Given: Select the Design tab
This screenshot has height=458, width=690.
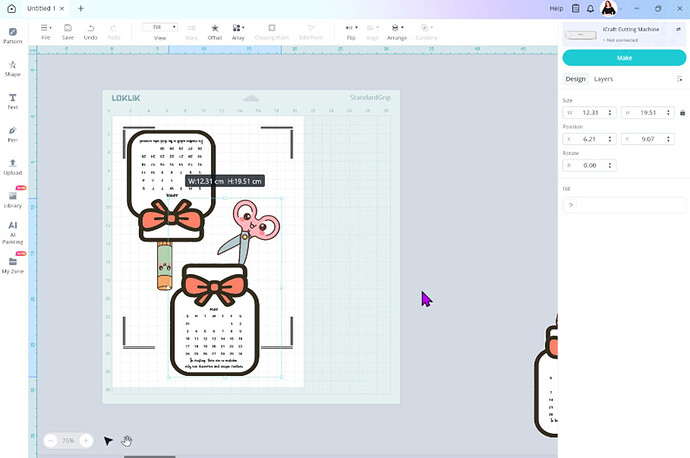Looking at the screenshot, I should (575, 79).
